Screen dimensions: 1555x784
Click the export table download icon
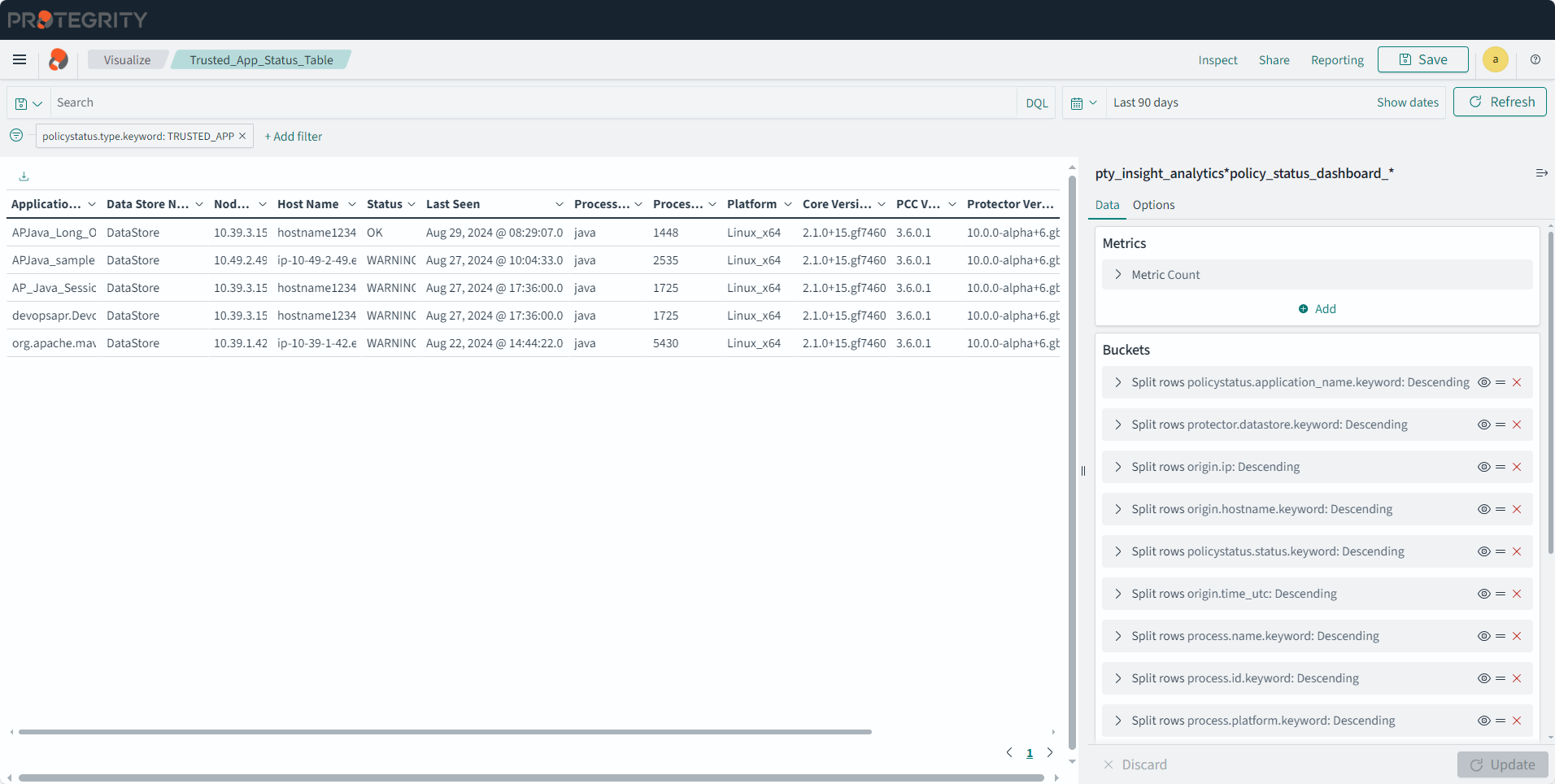[x=24, y=176]
